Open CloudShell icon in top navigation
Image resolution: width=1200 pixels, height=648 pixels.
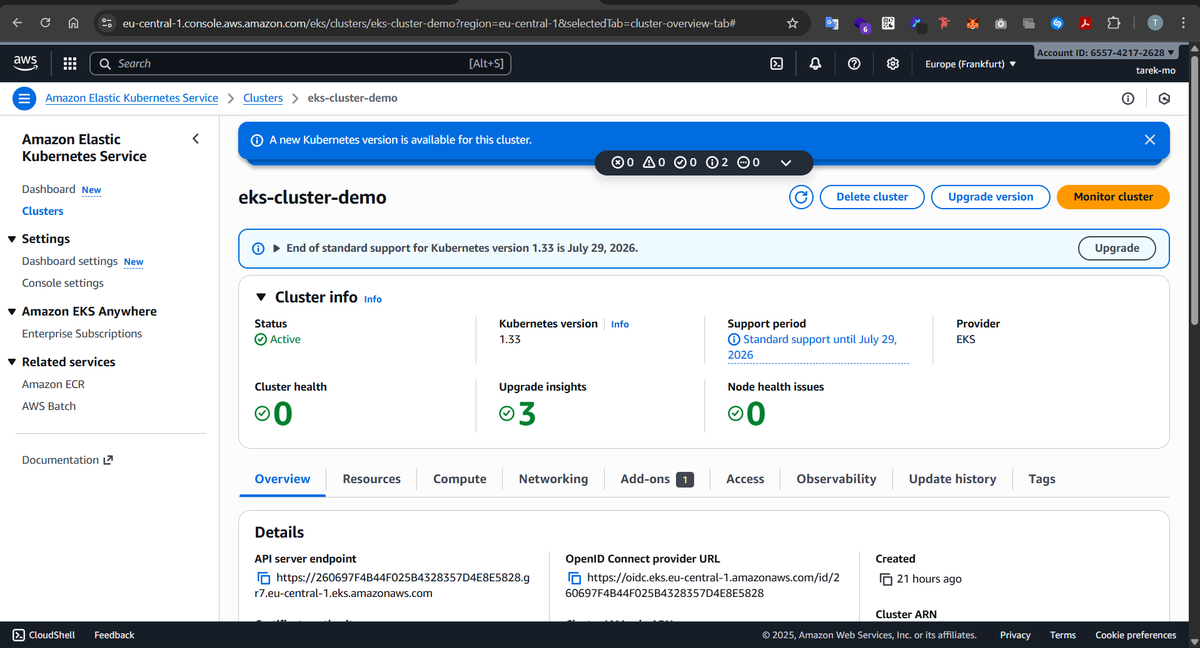coord(776,63)
